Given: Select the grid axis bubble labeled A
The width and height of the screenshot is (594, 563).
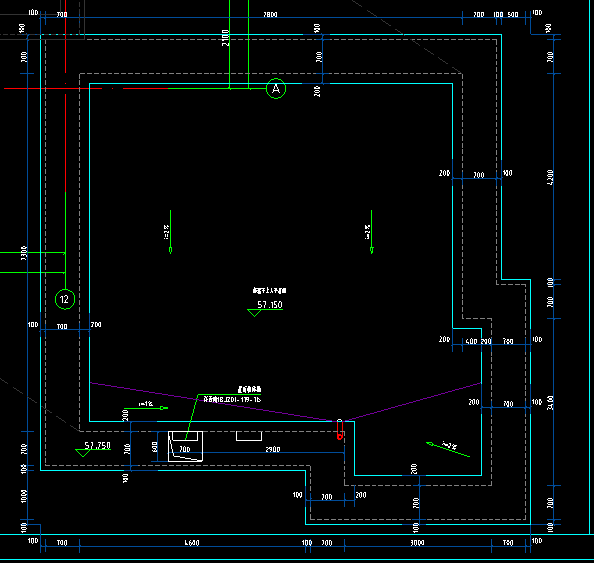Looking at the screenshot, I should pos(276,89).
